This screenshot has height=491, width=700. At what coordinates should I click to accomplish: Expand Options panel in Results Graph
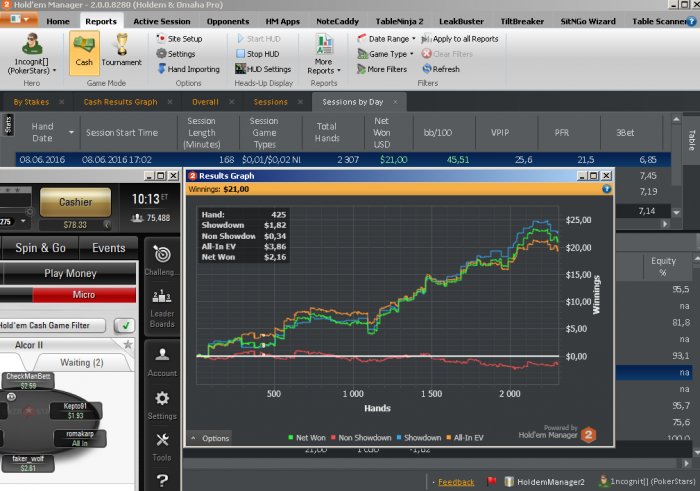pos(209,438)
